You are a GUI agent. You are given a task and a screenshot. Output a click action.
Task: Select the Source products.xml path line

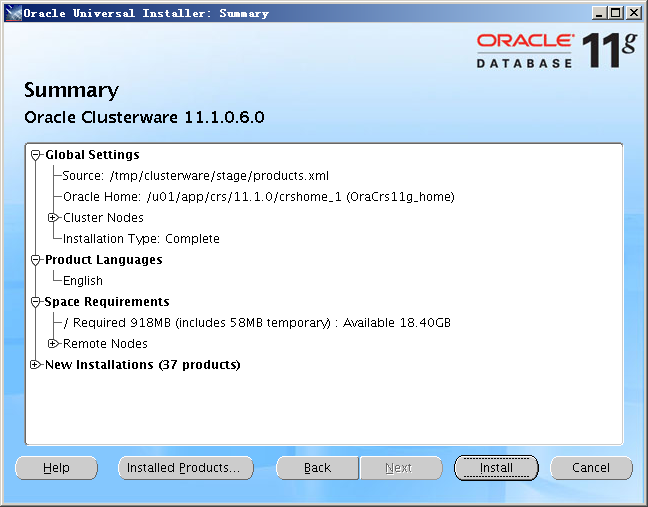(x=195, y=176)
